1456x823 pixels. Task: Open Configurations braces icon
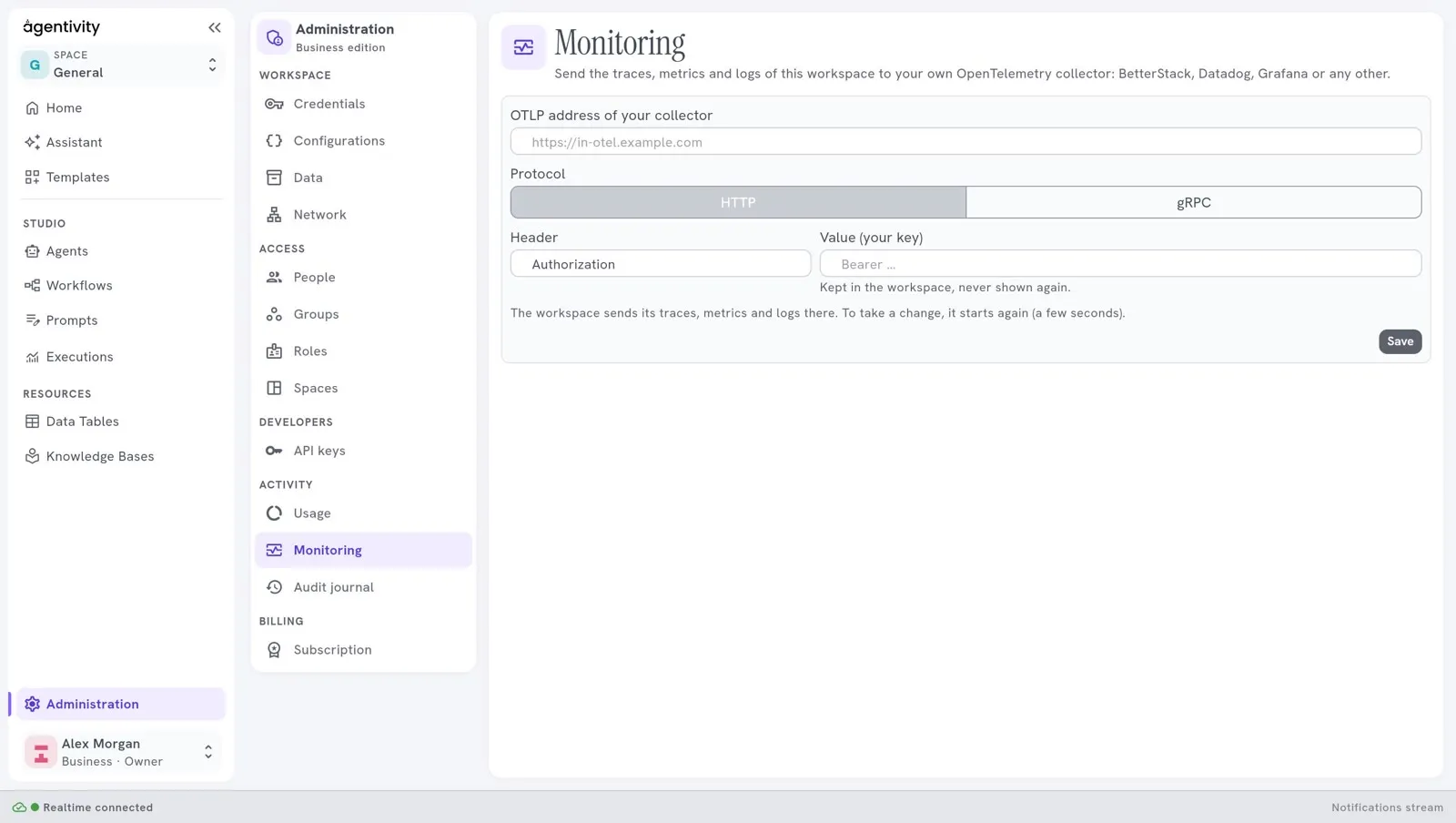click(274, 140)
